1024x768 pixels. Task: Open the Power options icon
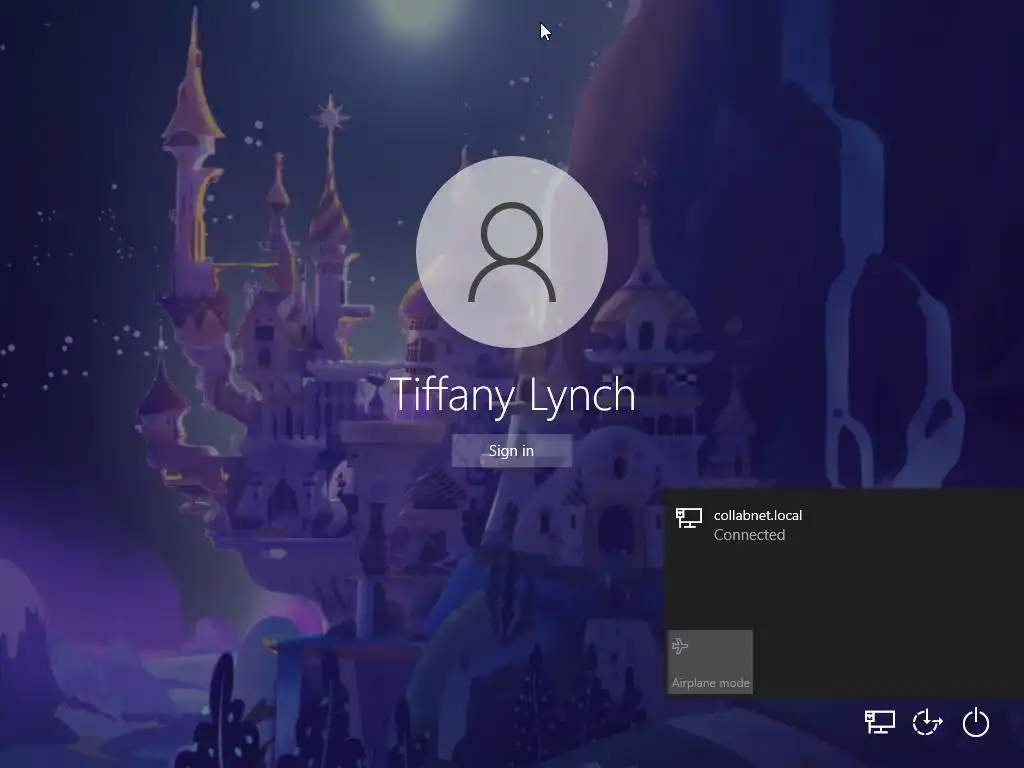(x=976, y=722)
